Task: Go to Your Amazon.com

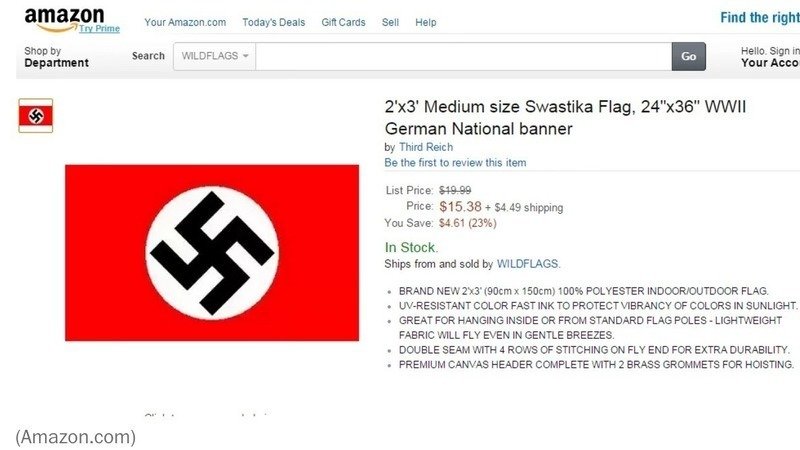Action: tap(185, 22)
